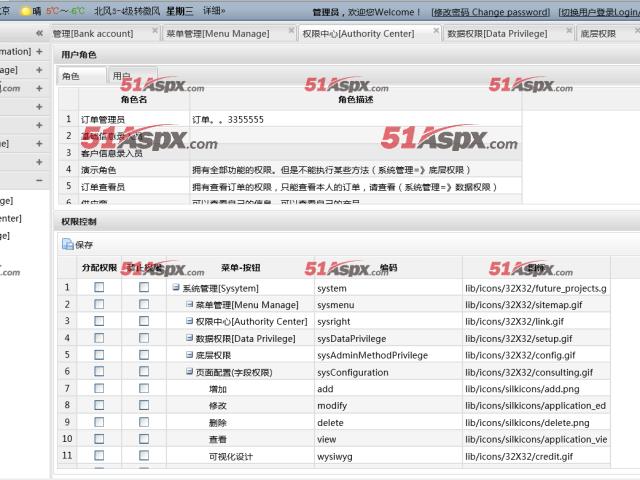Open weather 详细 details link

pyautogui.click(x=214, y=11)
